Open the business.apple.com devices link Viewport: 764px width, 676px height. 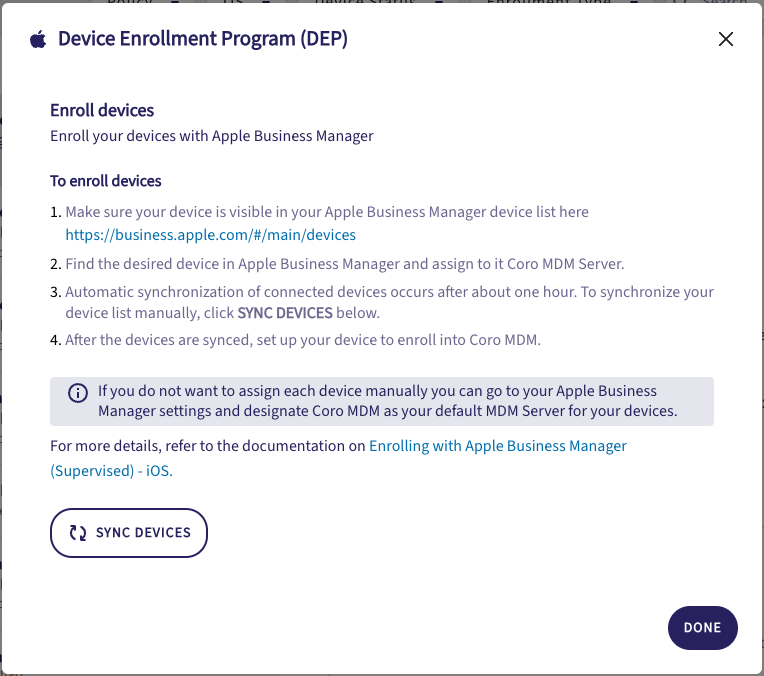[x=210, y=235]
